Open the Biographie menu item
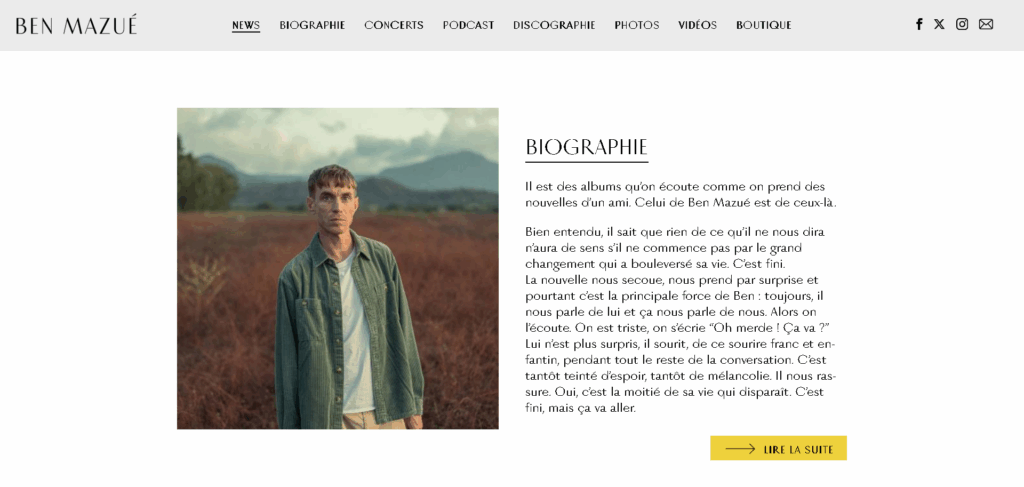This screenshot has width=1024, height=487. click(312, 25)
